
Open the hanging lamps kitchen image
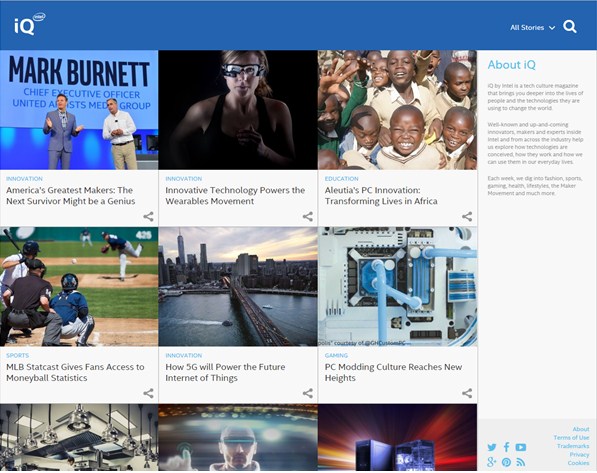click(x=79, y=438)
